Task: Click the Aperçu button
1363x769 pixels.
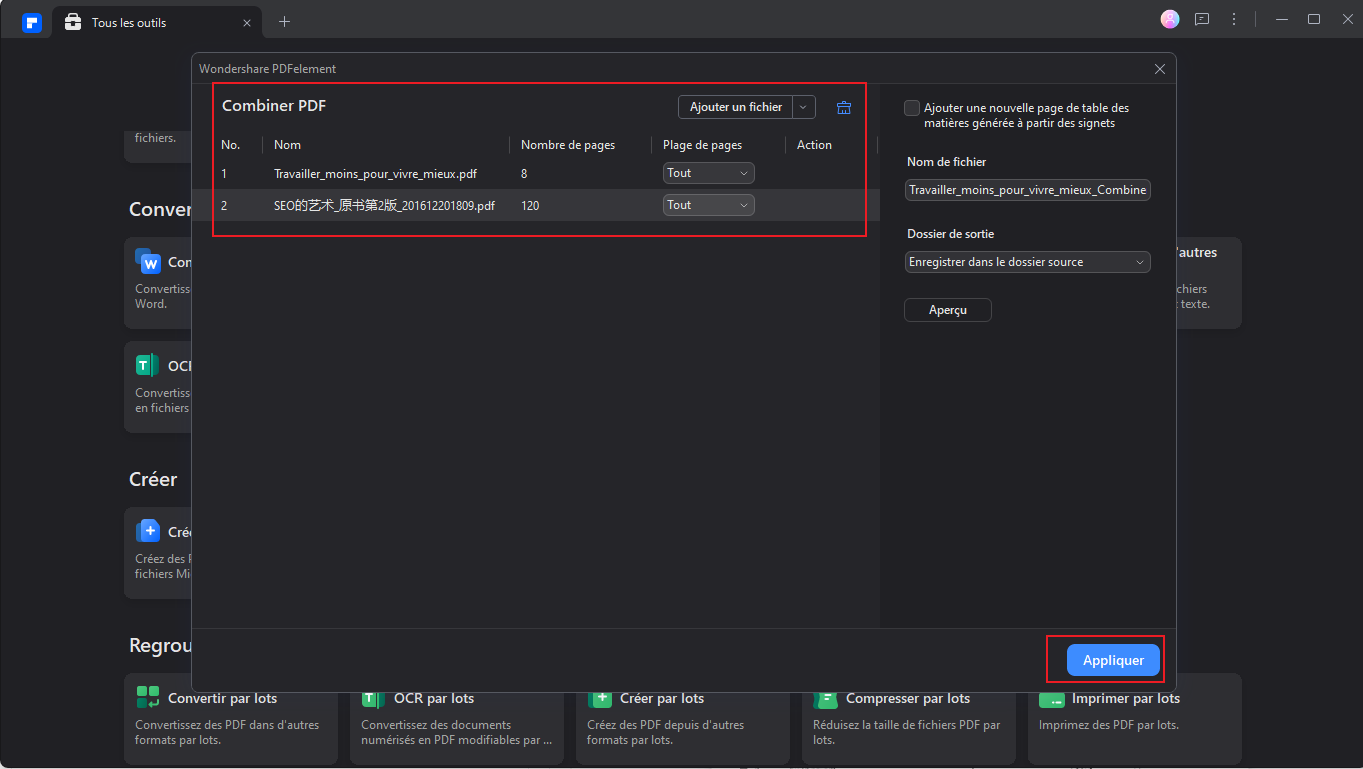Action: coord(948,310)
